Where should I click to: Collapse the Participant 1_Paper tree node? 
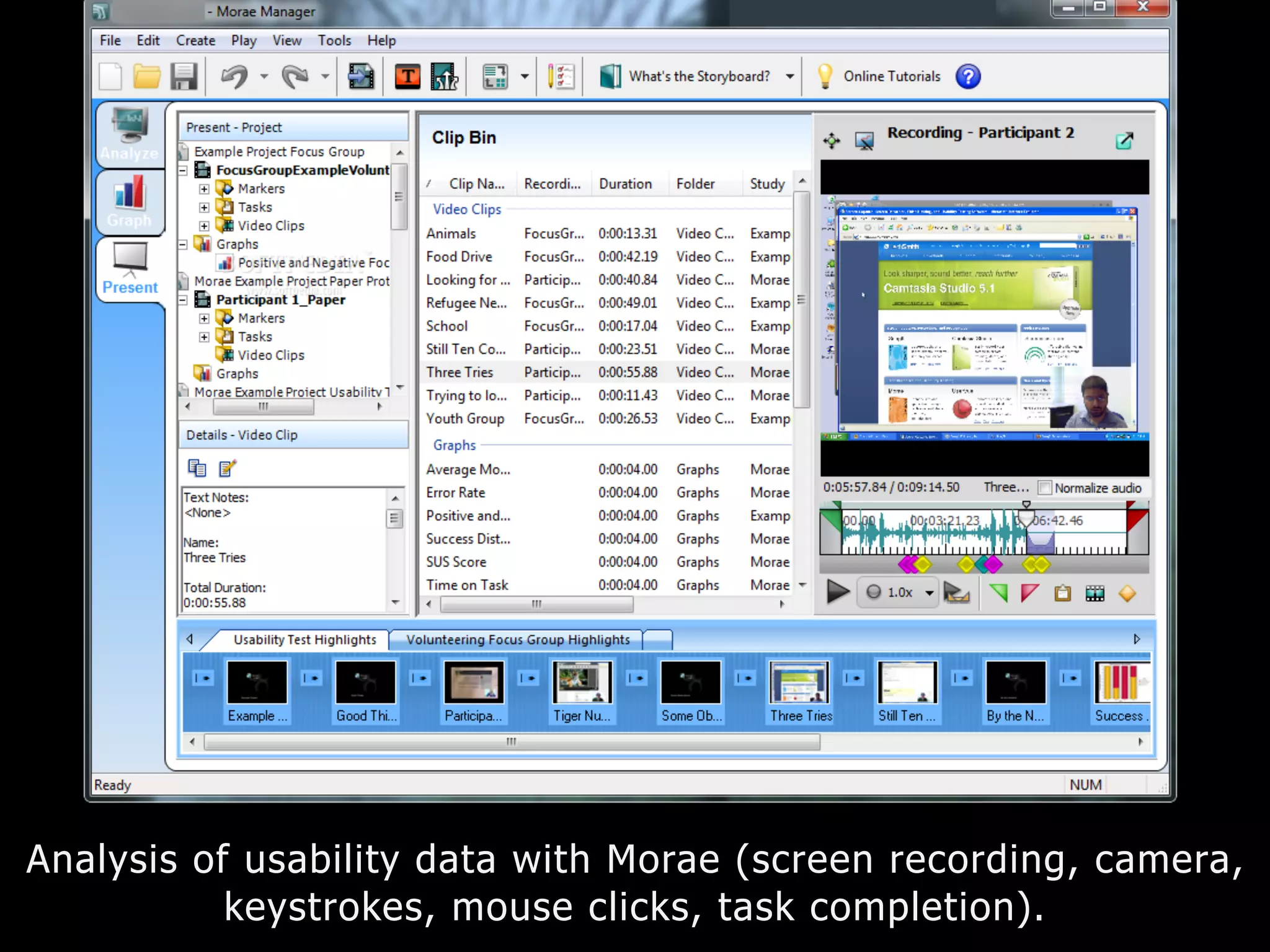tap(183, 300)
